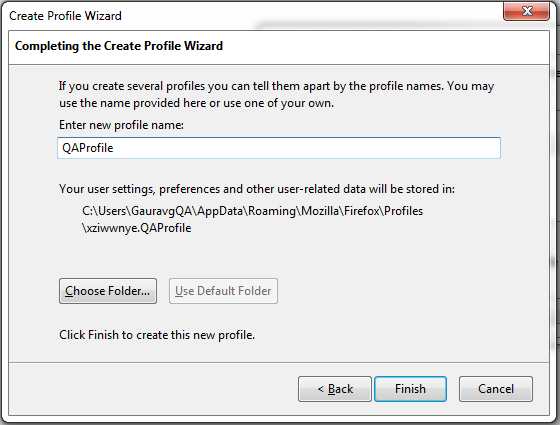560x425 pixels.
Task: Click the Finish button
Action: (x=410, y=389)
